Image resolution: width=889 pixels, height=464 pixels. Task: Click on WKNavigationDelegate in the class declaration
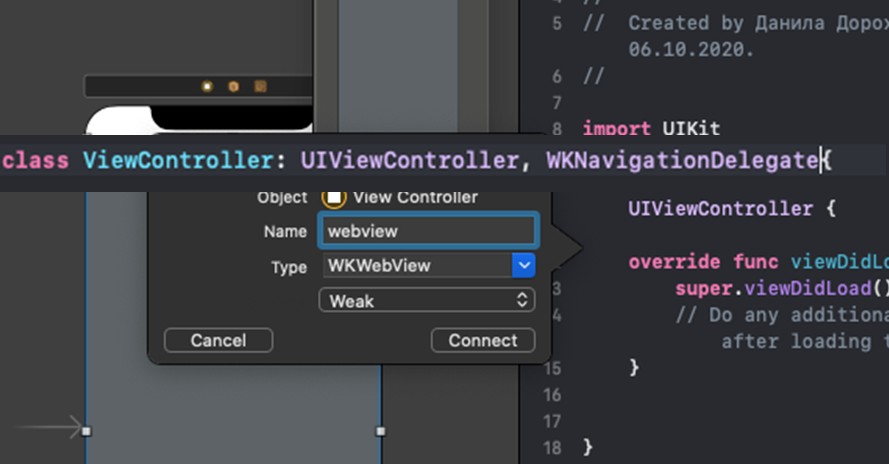(x=681, y=160)
